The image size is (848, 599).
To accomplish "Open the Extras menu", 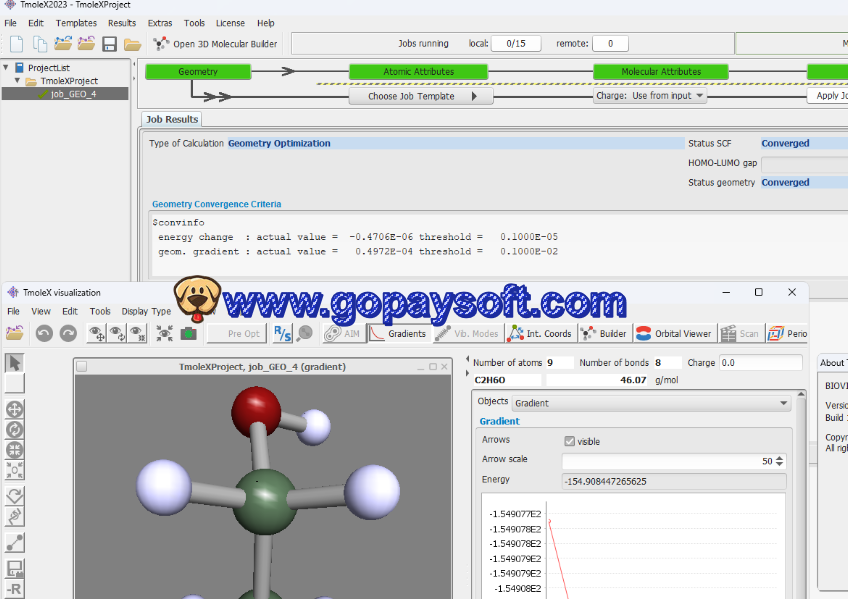I will pyautogui.click(x=160, y=23).
